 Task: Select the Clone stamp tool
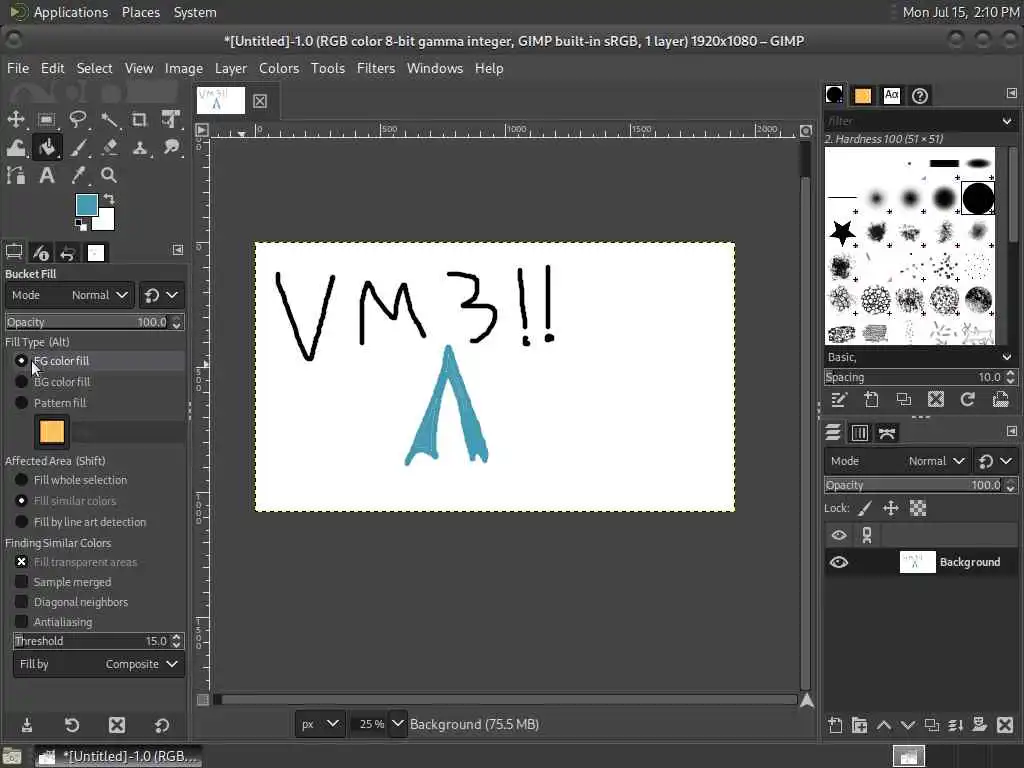[x=140, y=148]
